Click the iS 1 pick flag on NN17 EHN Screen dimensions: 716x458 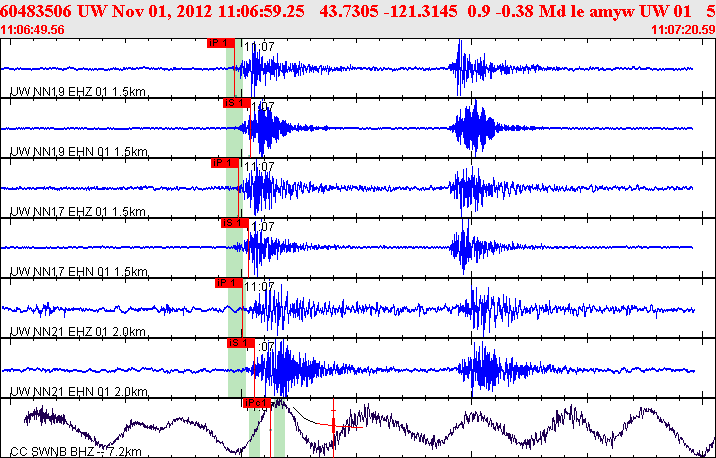[235, 223]
